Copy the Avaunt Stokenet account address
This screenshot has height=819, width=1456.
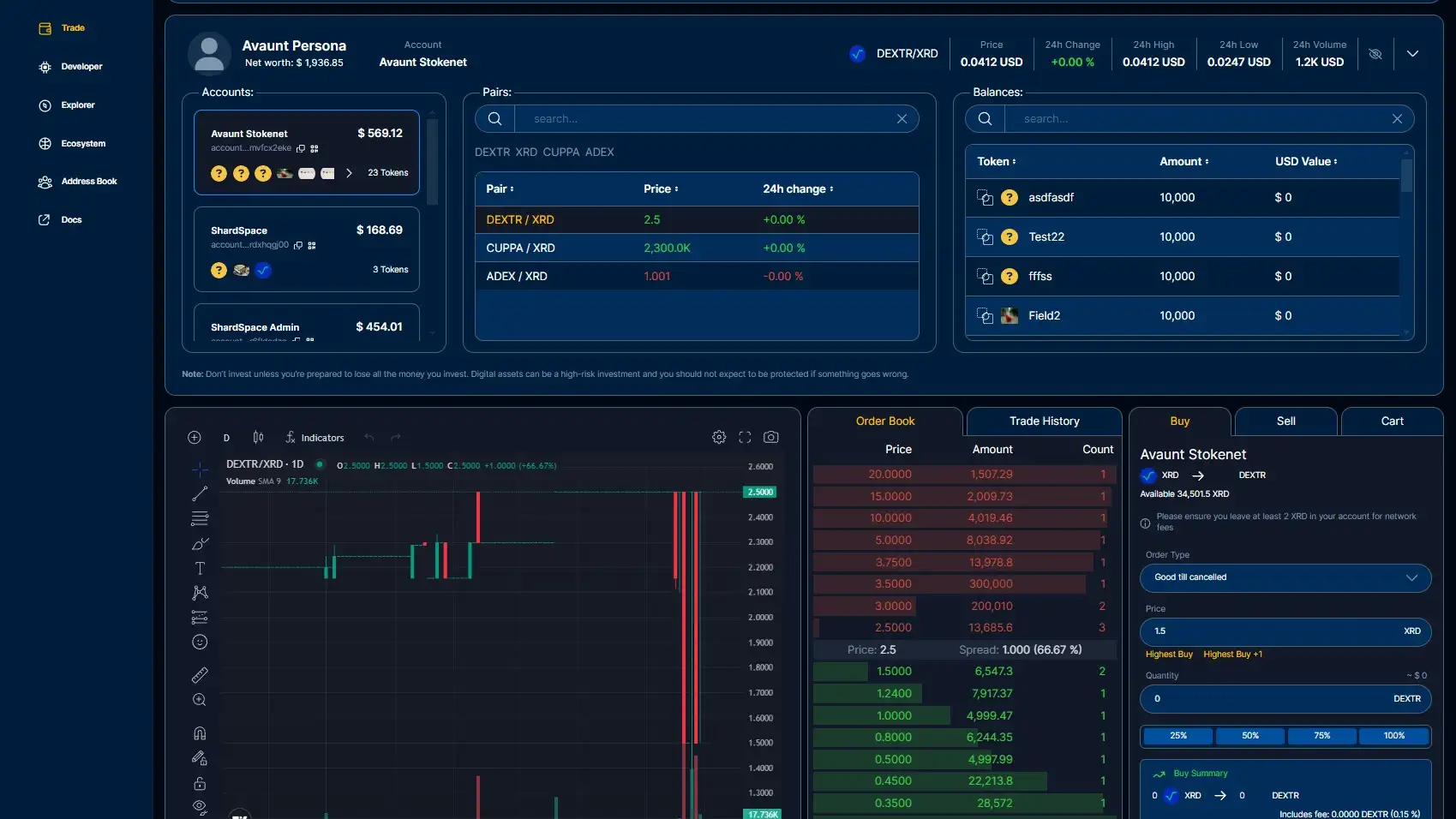(301, 149)
